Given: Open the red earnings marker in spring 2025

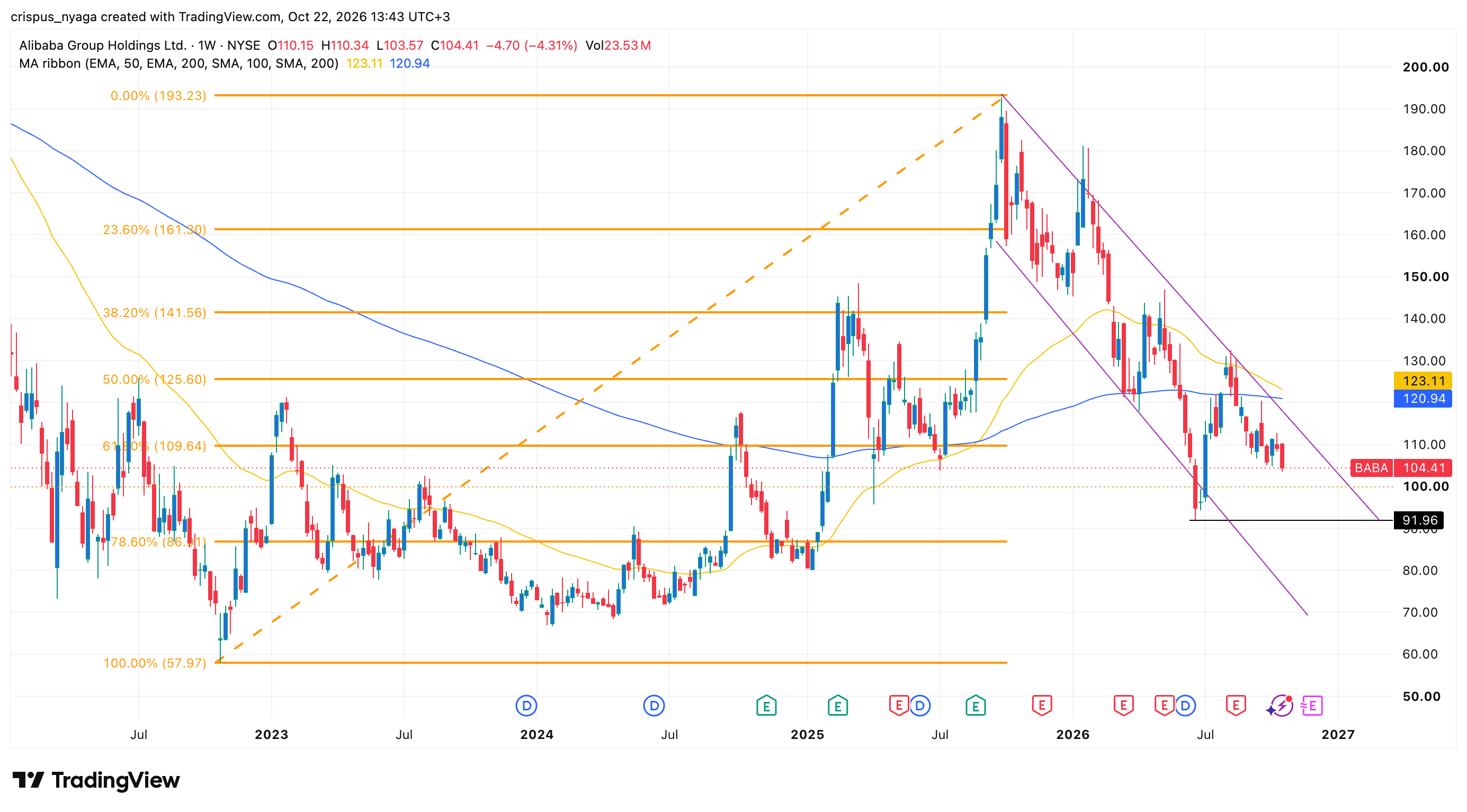Looking at the screenshot, I should click(899, 706).
